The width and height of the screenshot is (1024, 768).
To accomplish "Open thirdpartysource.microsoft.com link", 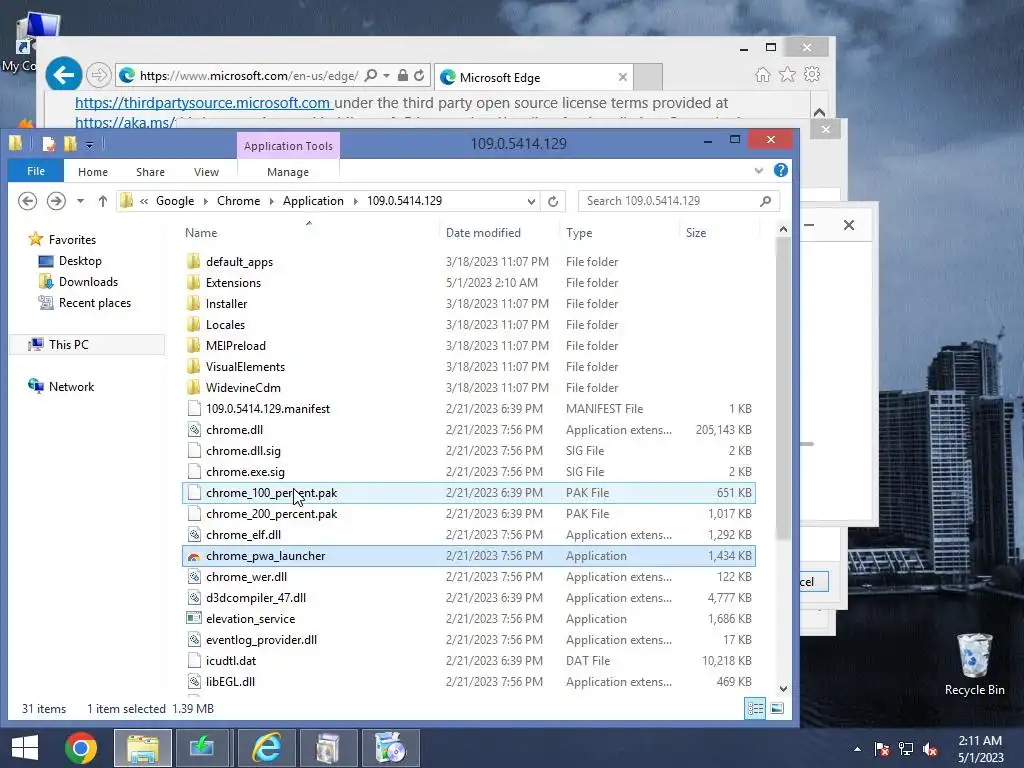I will click(x=202, y=103).
